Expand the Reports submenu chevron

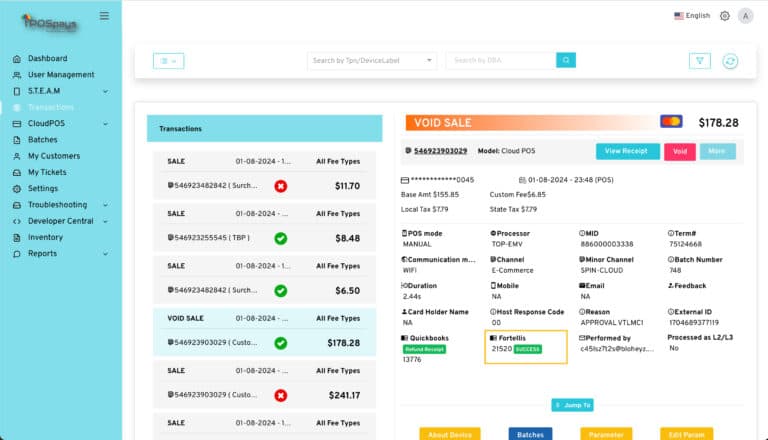(105, 254)
